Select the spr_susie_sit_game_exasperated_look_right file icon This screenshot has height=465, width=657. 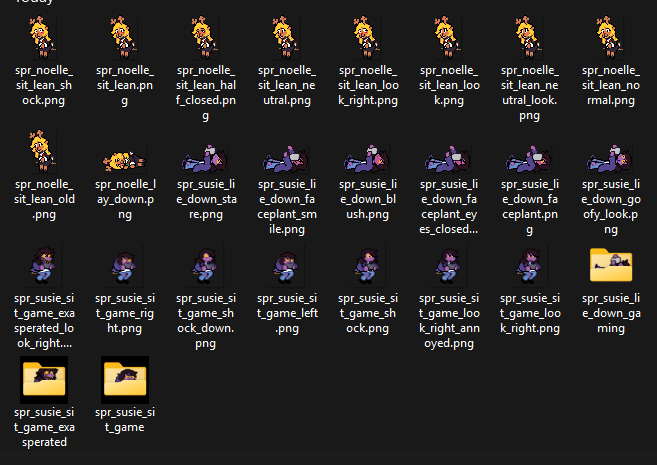point(44,265)
